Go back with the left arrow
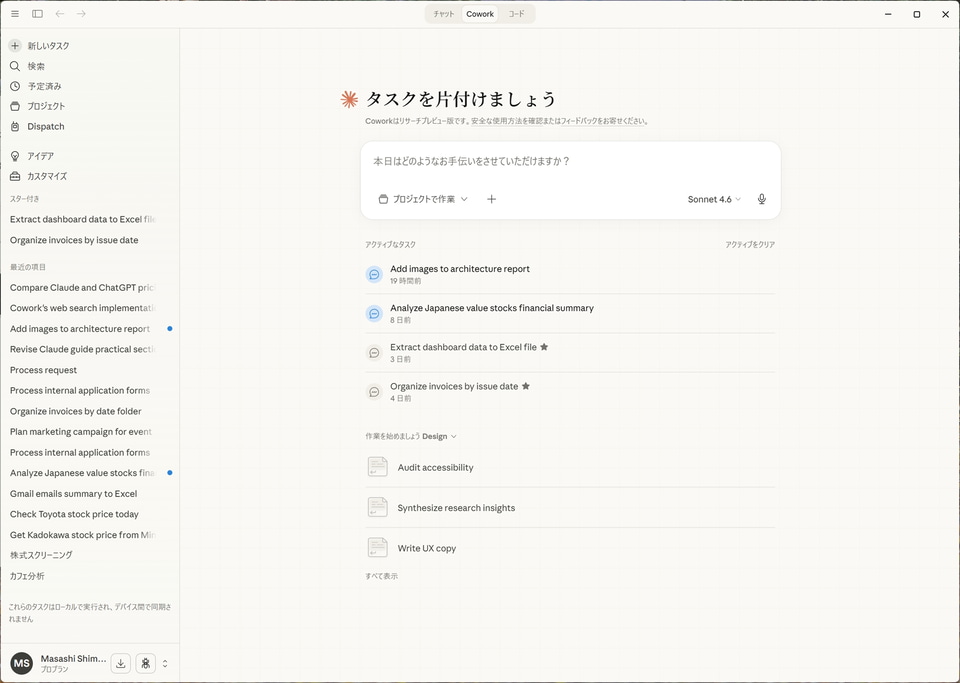The width and height of the screenshot is (960, 683). (x=59, y=13)
